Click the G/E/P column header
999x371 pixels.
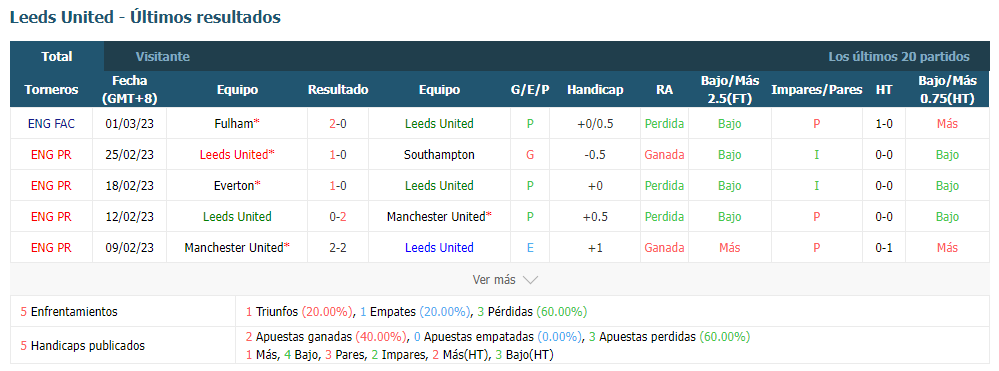click(529, 90)
